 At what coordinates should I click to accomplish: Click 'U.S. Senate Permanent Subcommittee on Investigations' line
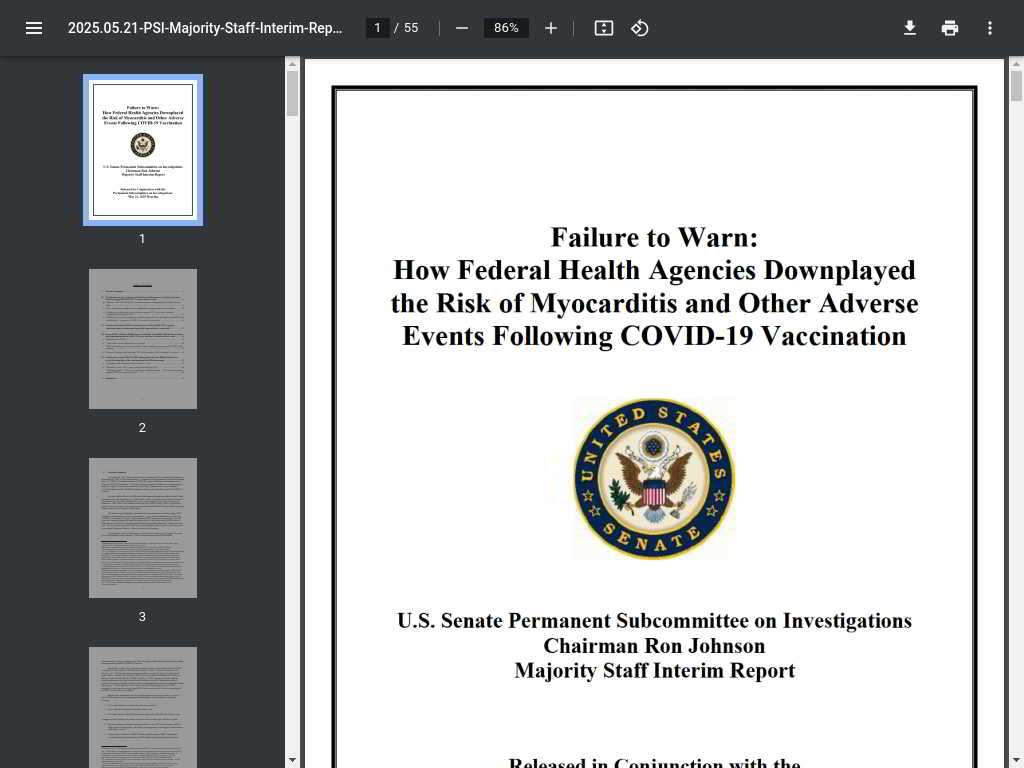654,620
